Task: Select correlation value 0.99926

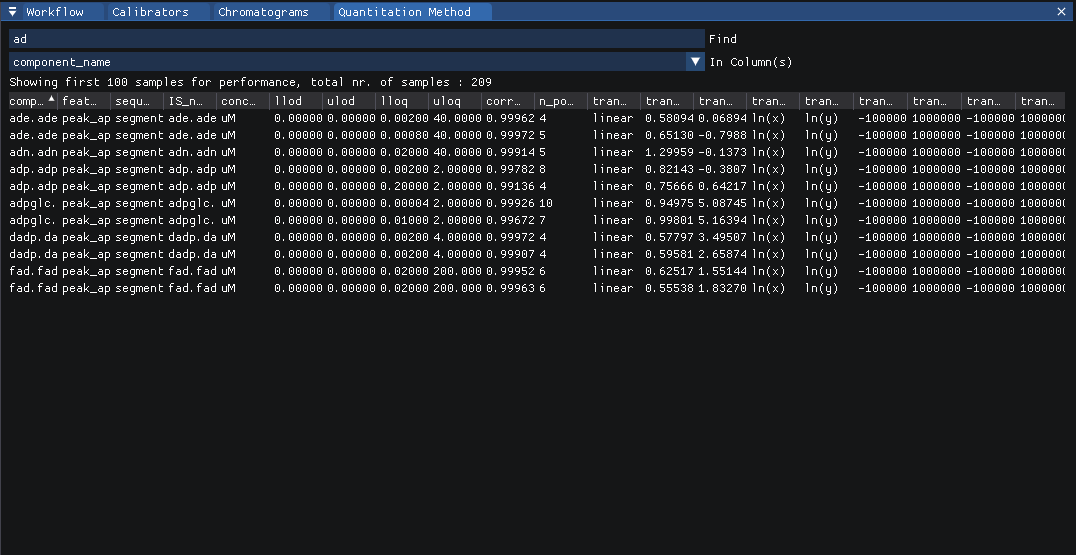Action: 510,203
